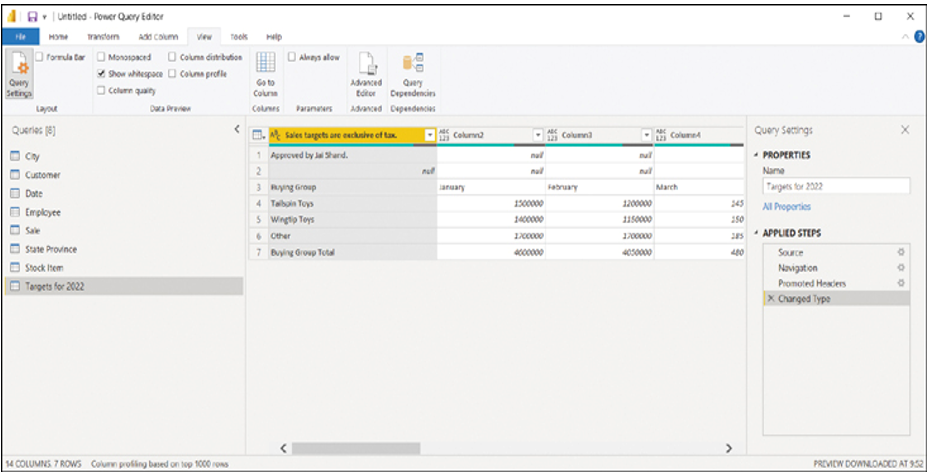Screen dimensions: 931x475
Task: Open the Help tab
Action: pos(274,37)
